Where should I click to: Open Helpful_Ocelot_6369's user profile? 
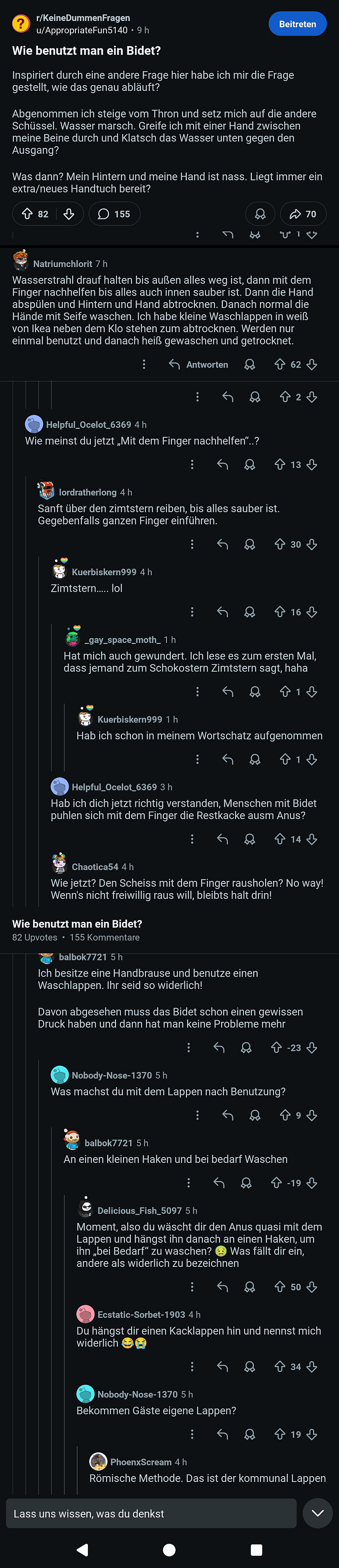coord(88,424)
